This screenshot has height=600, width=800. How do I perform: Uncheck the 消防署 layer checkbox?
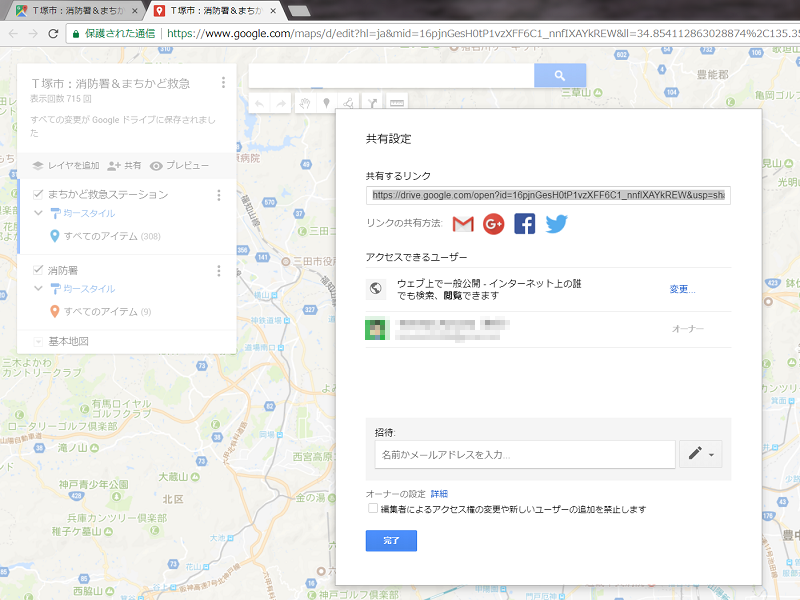point(38,270)
